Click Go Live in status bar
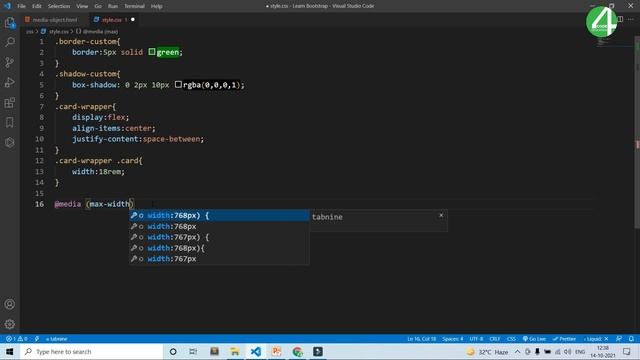Viewport: 640px width, 360px height. [534, 339]
